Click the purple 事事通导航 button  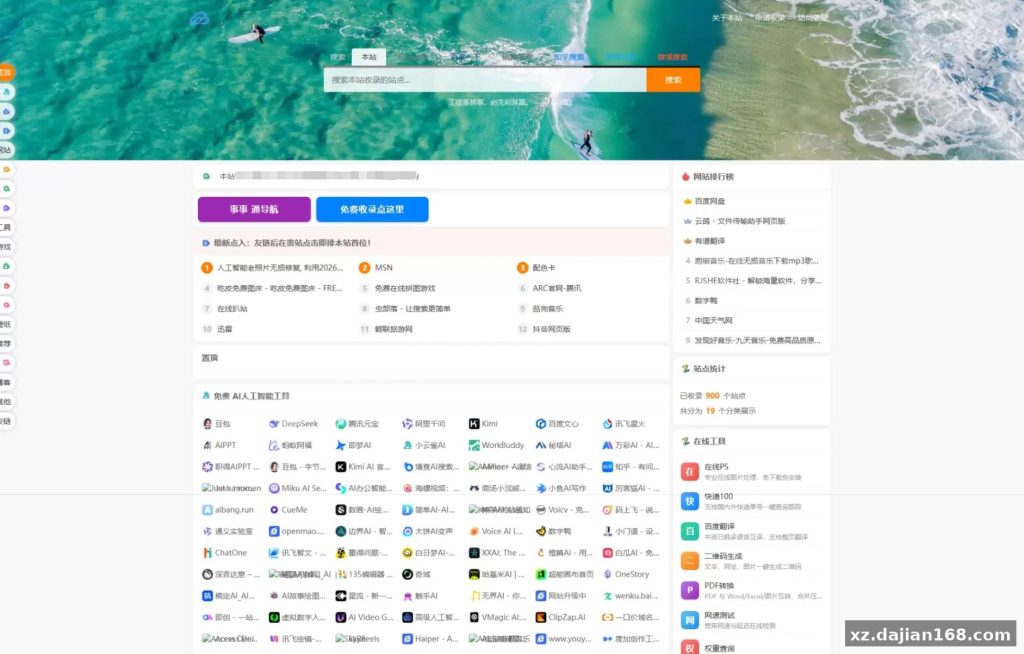254,210
